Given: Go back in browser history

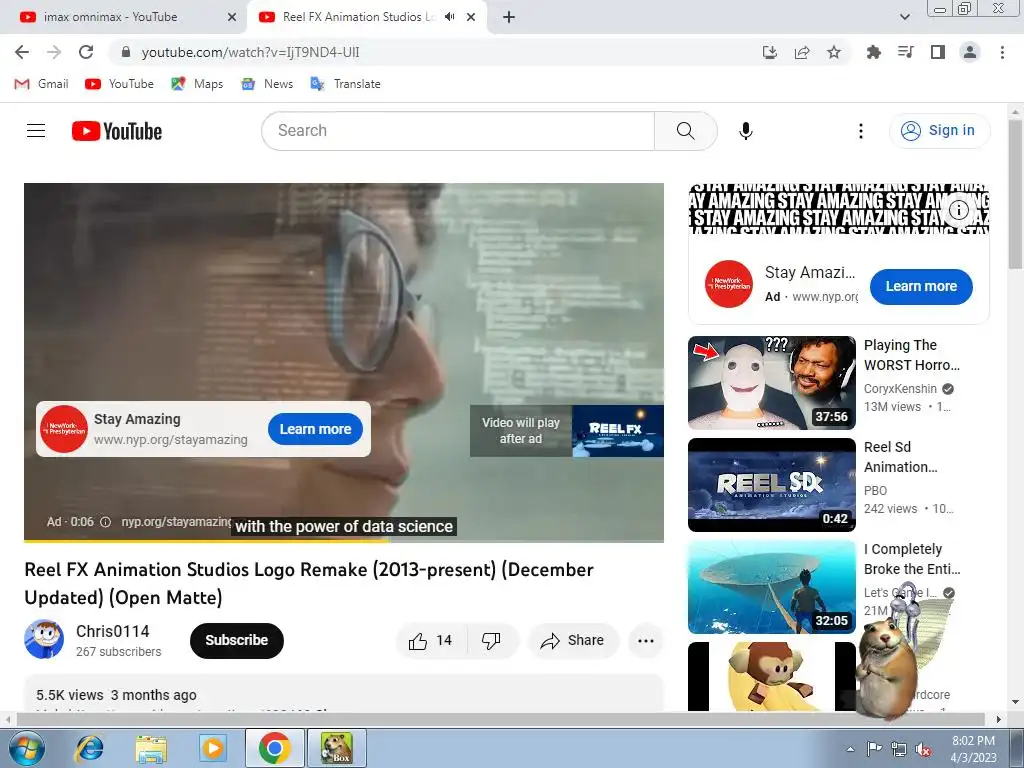Looking at the screenshot, I should point(22,52).
